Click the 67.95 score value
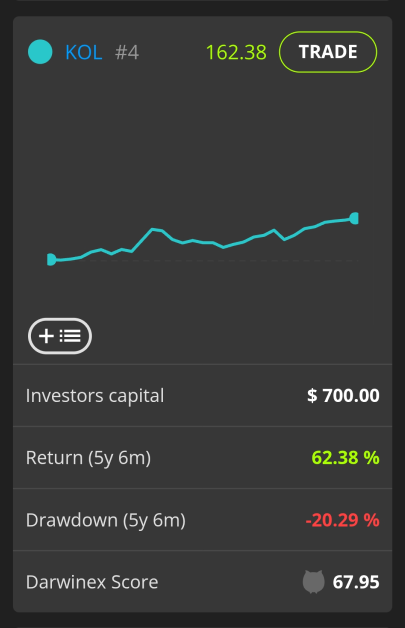 point(356,582)
